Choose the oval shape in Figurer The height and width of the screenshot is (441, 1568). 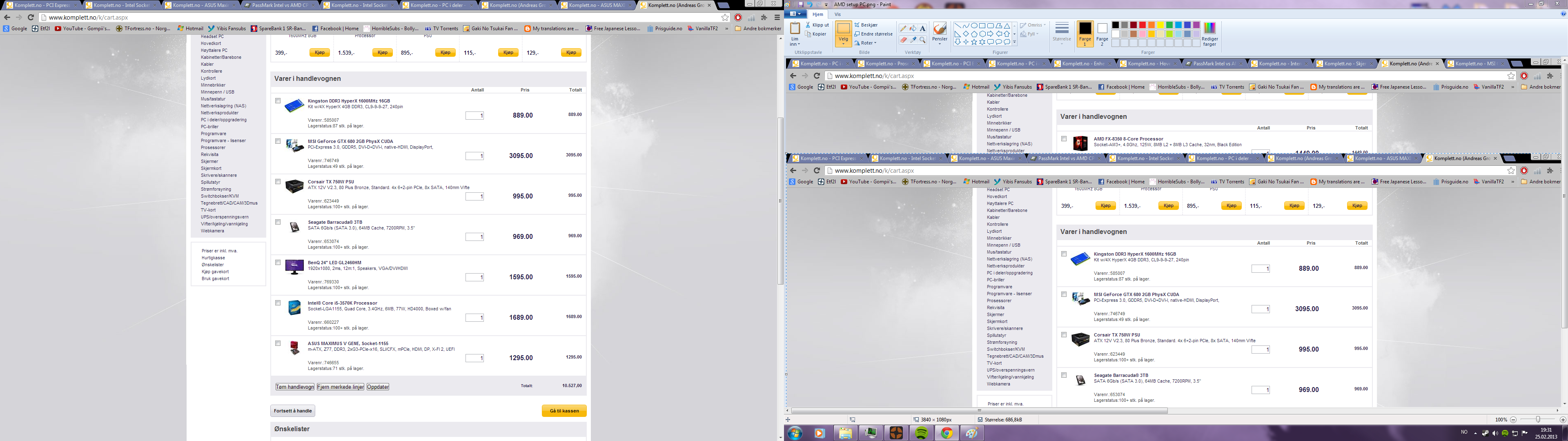(x=974, y=26)
